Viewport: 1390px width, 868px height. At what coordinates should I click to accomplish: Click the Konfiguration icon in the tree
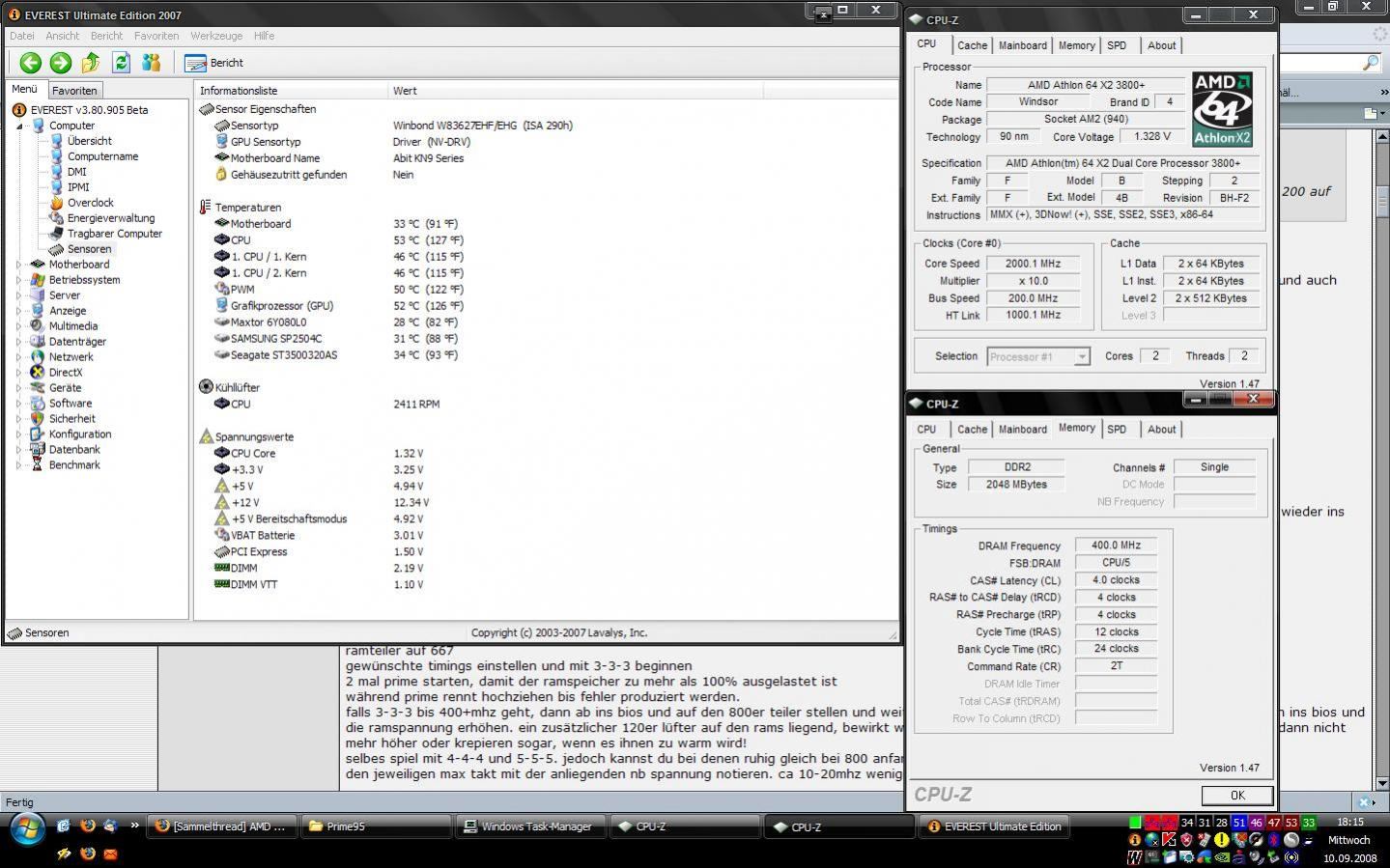pos(38,434)
